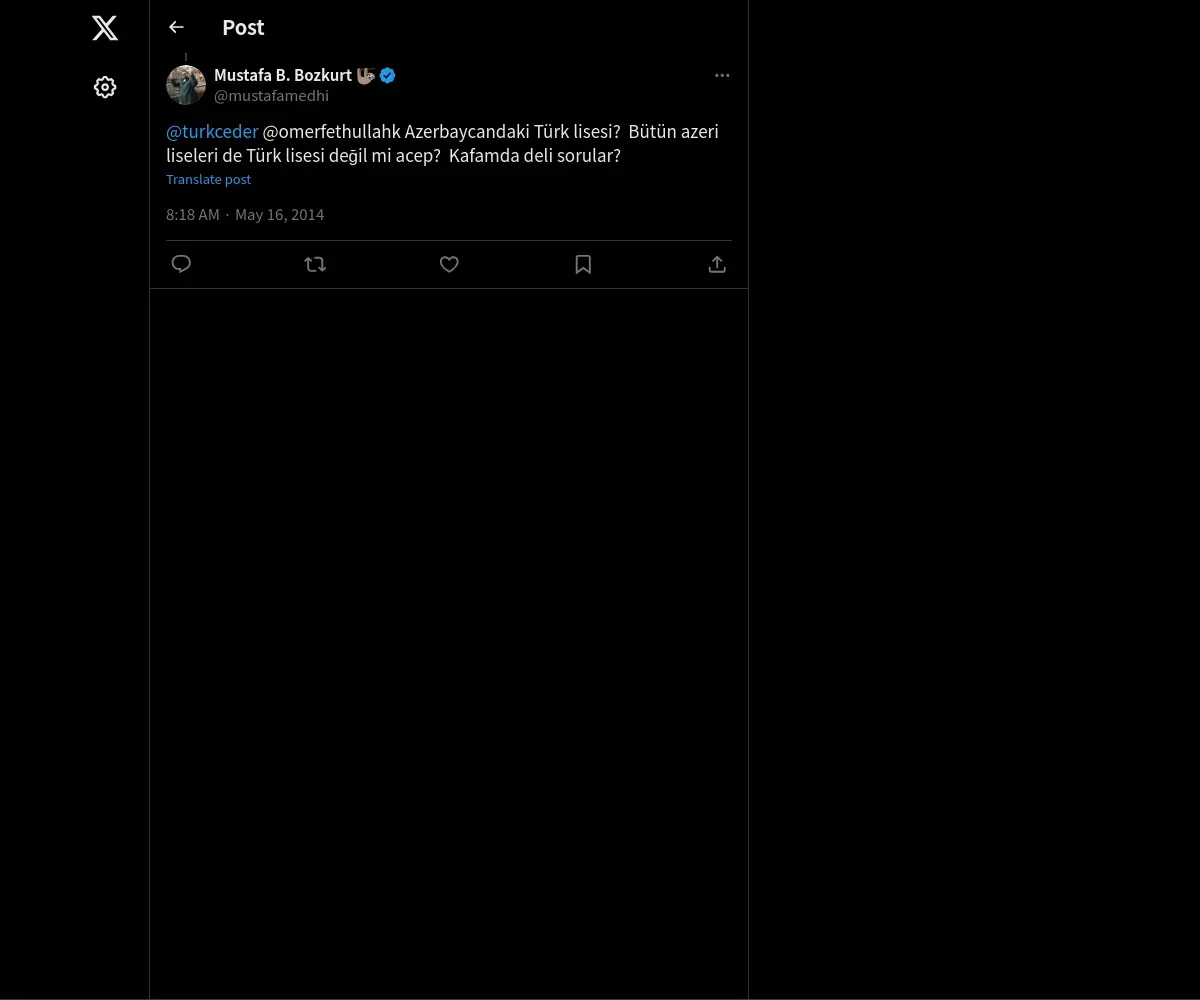
Task: Click the tweet text about Kafamda deli sorular
Action: click(534, 156)
